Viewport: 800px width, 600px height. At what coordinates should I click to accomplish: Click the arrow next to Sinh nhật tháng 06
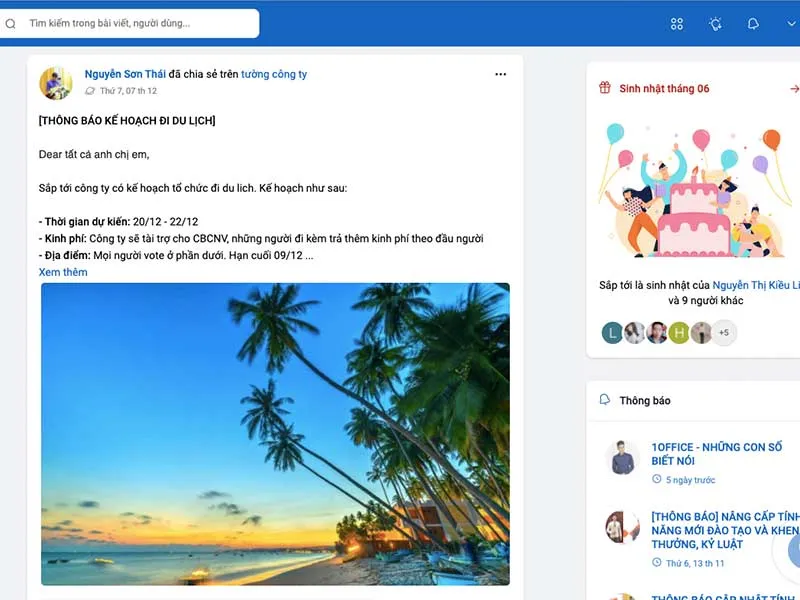[794, 89]
